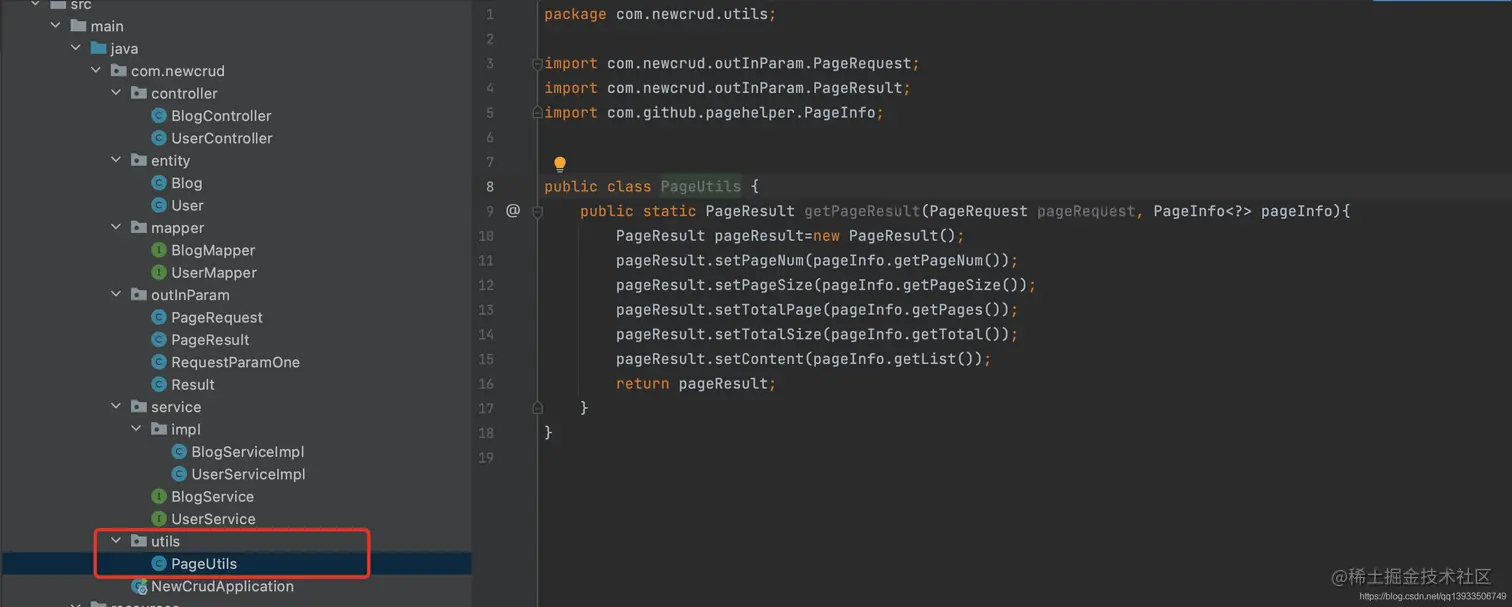Open the RequestParamOne class
The image size is (1512, 607).
pos(235,362)
